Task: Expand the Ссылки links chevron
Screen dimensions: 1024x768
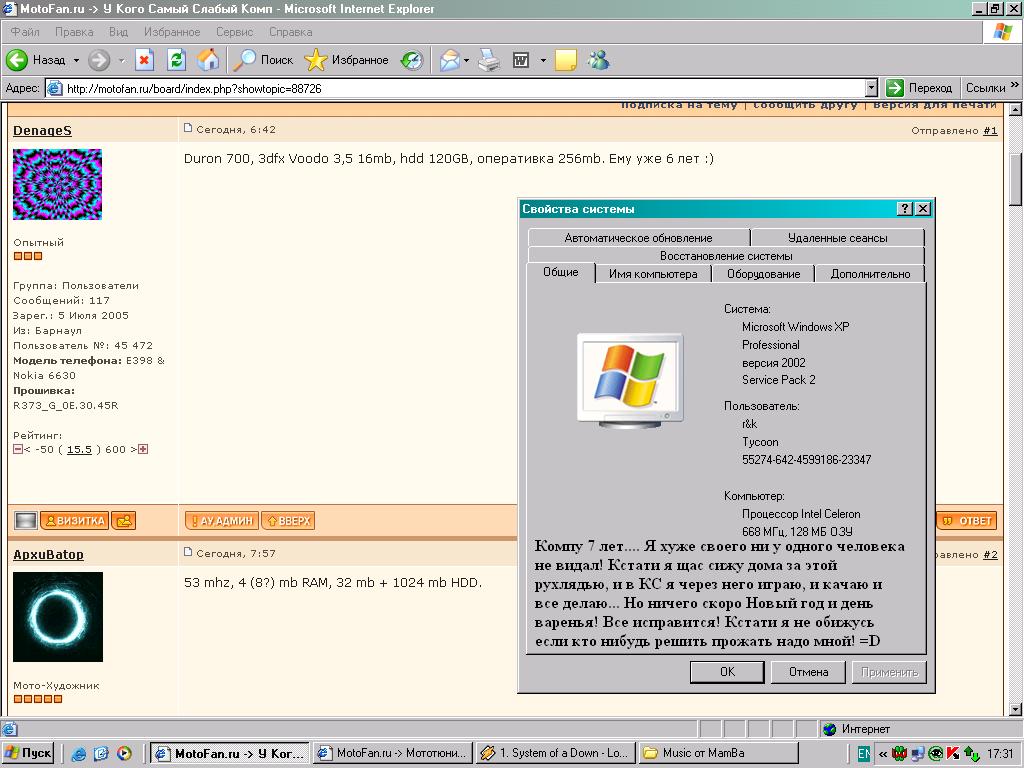Action: (1014, 85)
